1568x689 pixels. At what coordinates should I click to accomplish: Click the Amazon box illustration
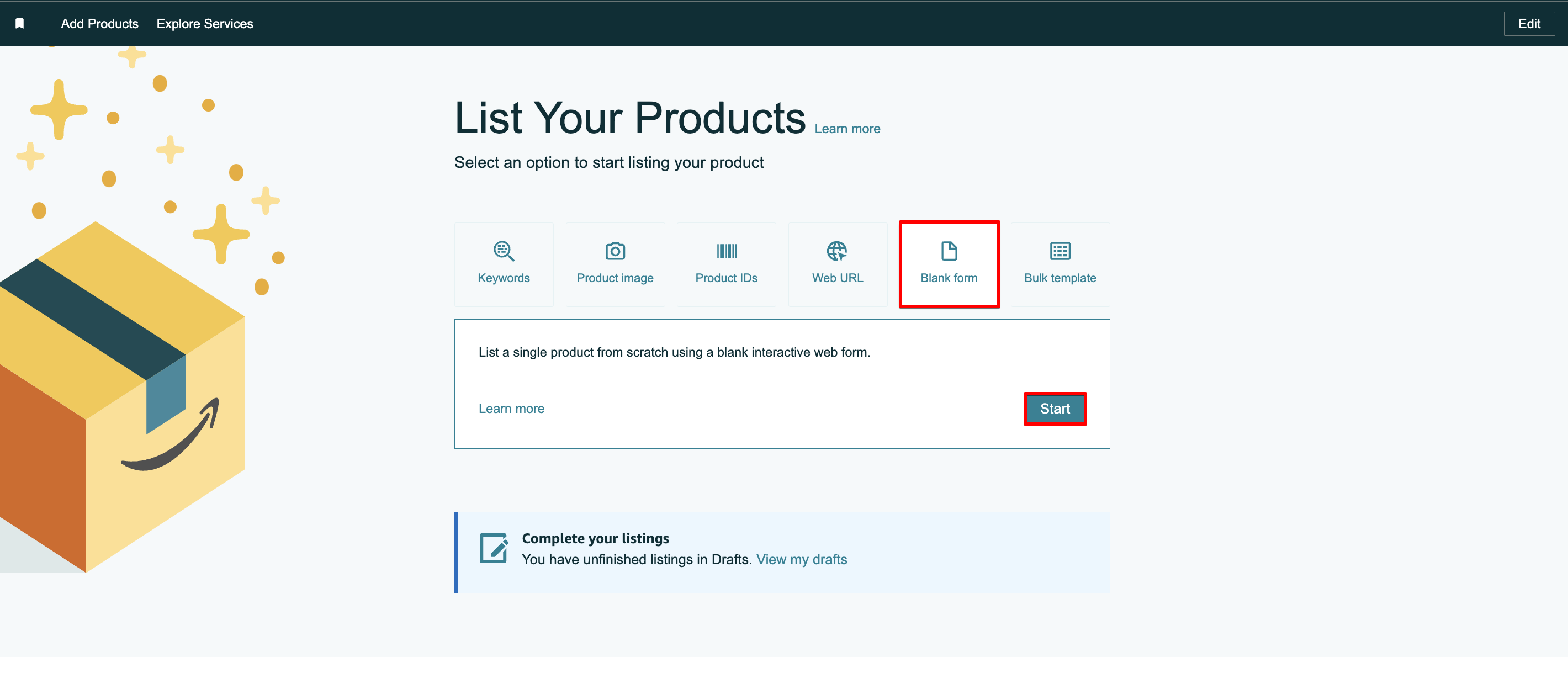tap(121, 396)
